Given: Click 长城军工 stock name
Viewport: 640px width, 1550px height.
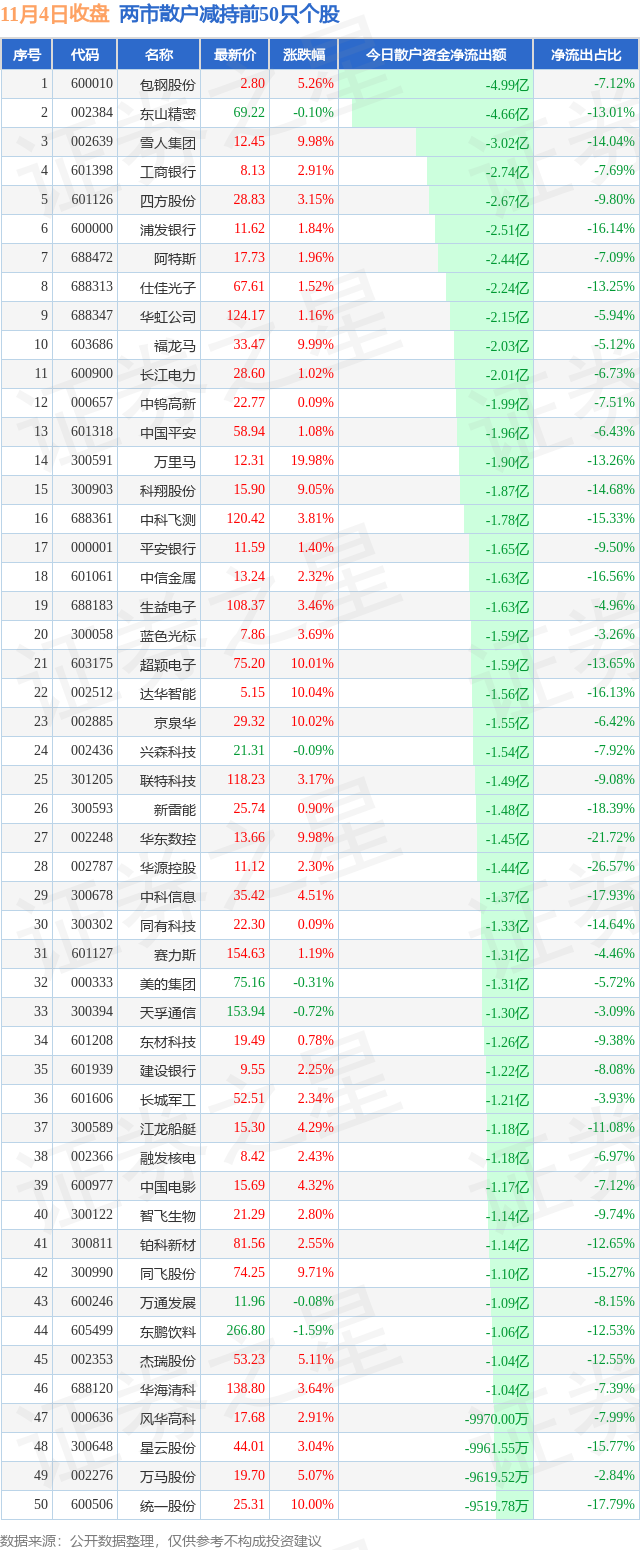Looking at the screenshot, I should 170,1100.
